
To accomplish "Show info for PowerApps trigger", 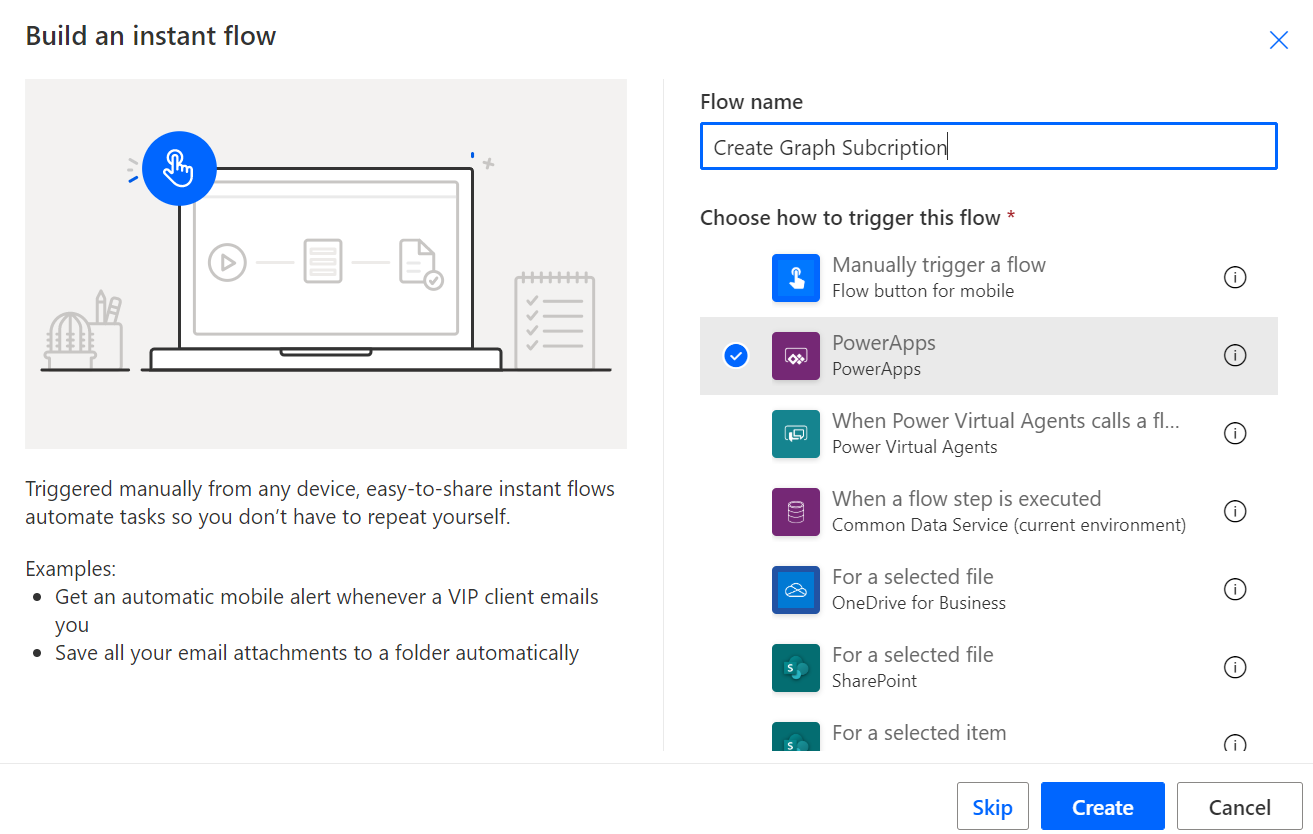I will click(1235, 356).
